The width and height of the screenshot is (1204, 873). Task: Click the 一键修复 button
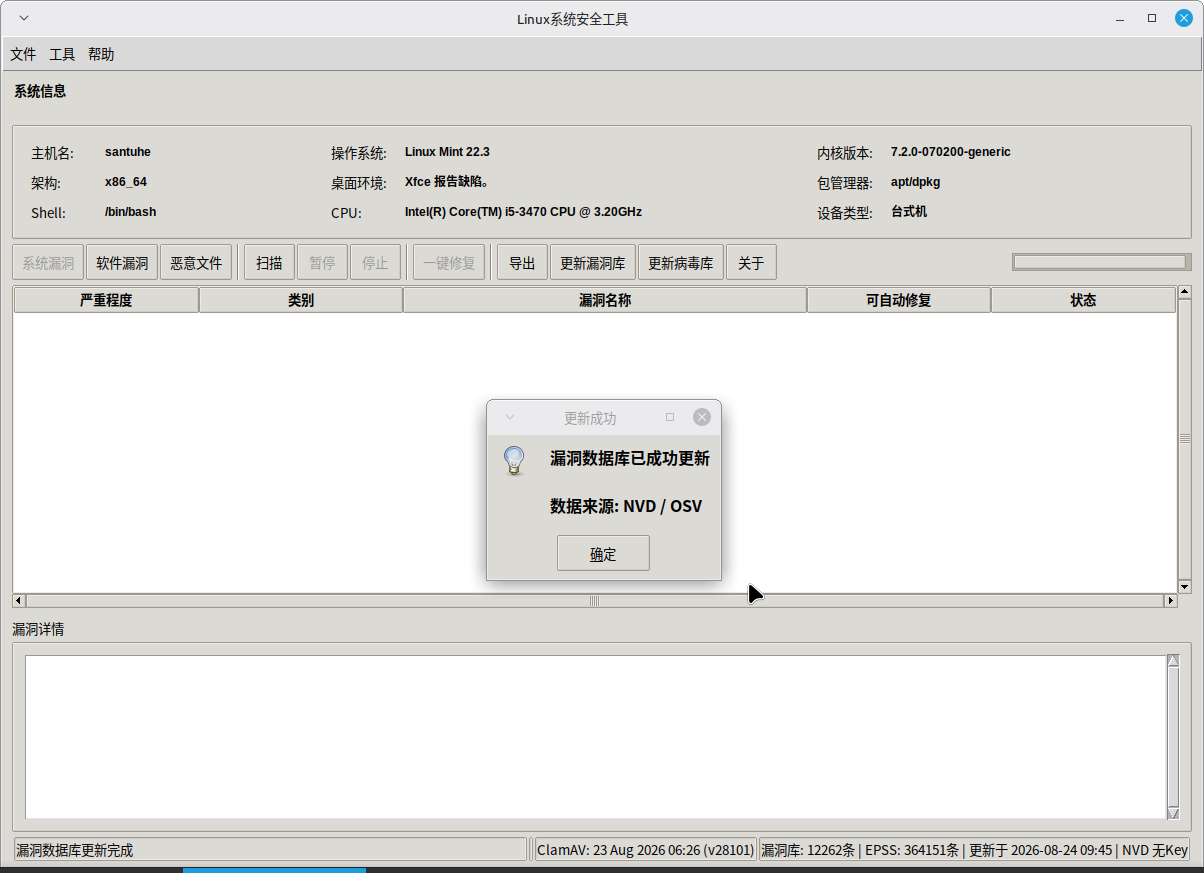450,263
